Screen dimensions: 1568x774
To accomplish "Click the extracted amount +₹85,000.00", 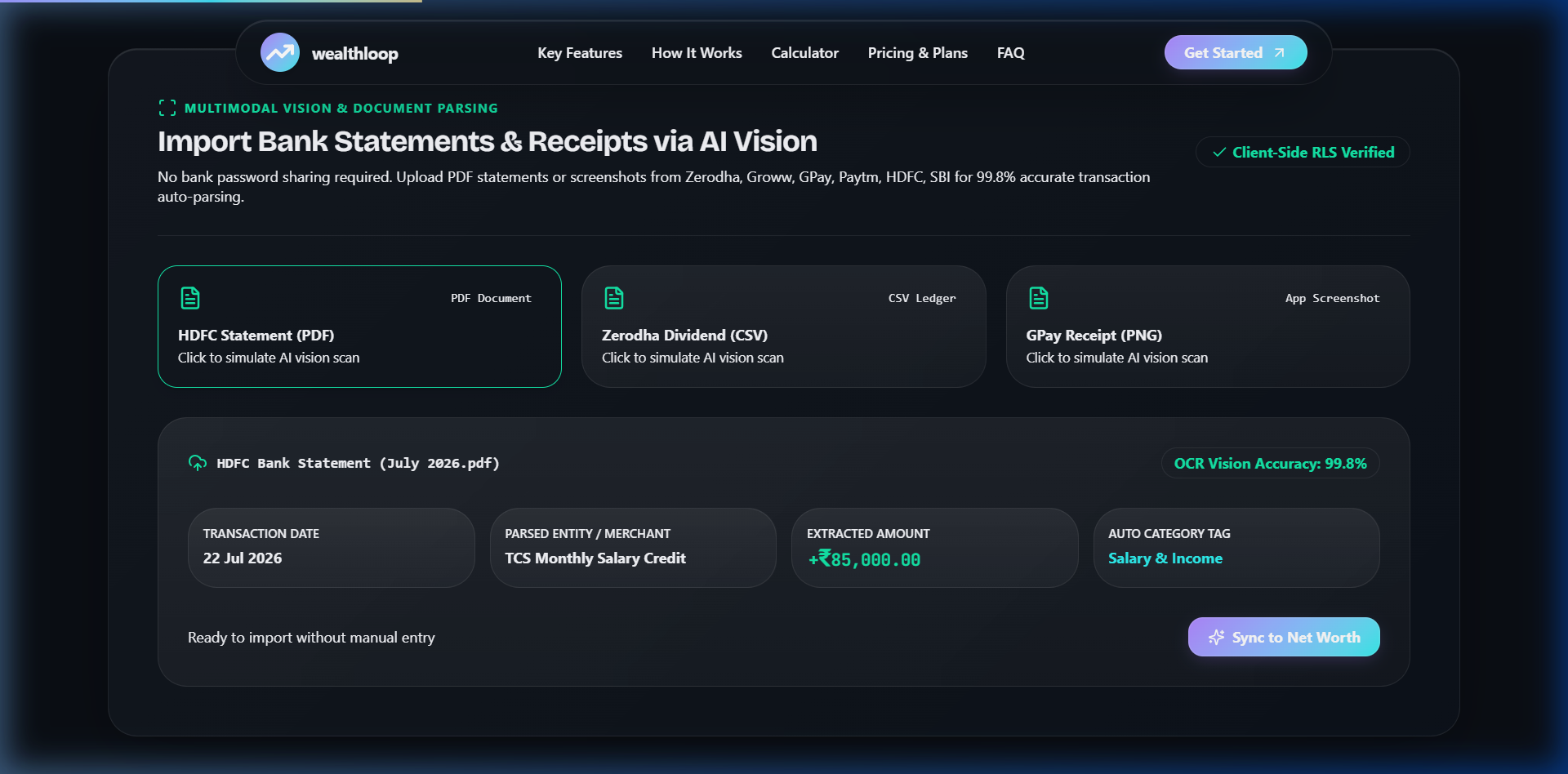I will 864,559.
